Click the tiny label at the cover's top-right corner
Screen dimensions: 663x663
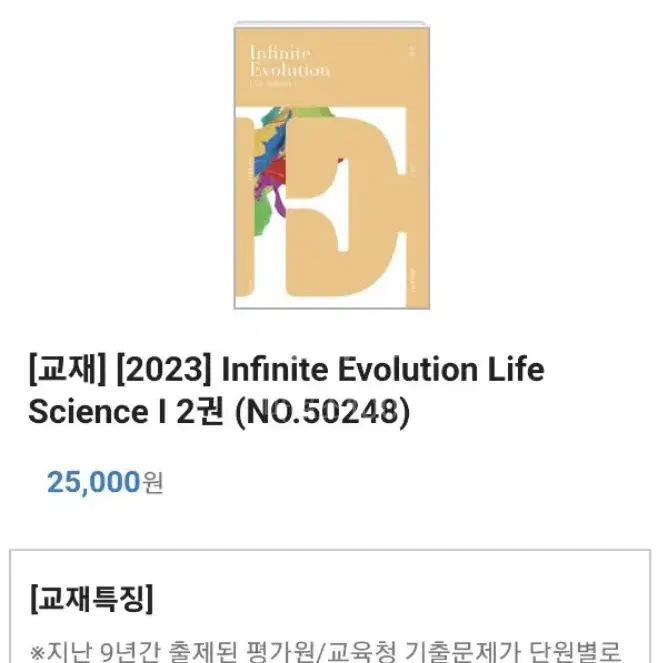pyautogui.click(x=413, y=51)
